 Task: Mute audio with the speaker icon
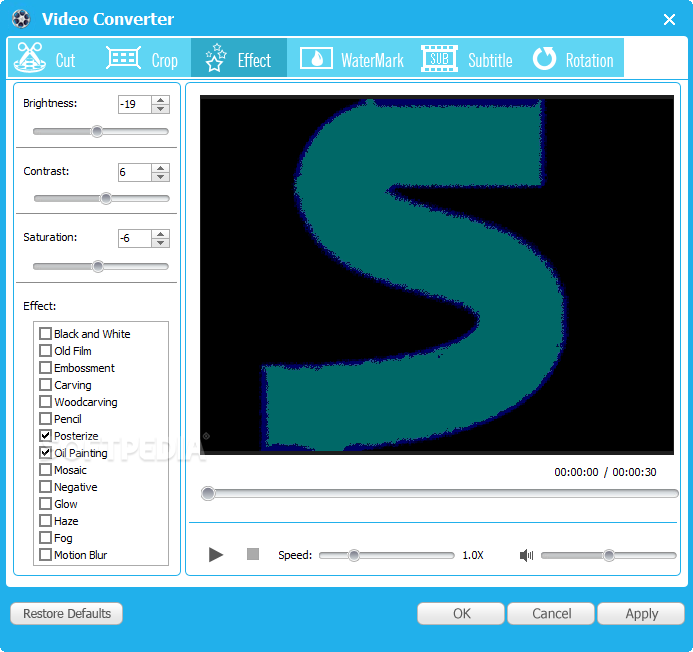click(526, 555)
